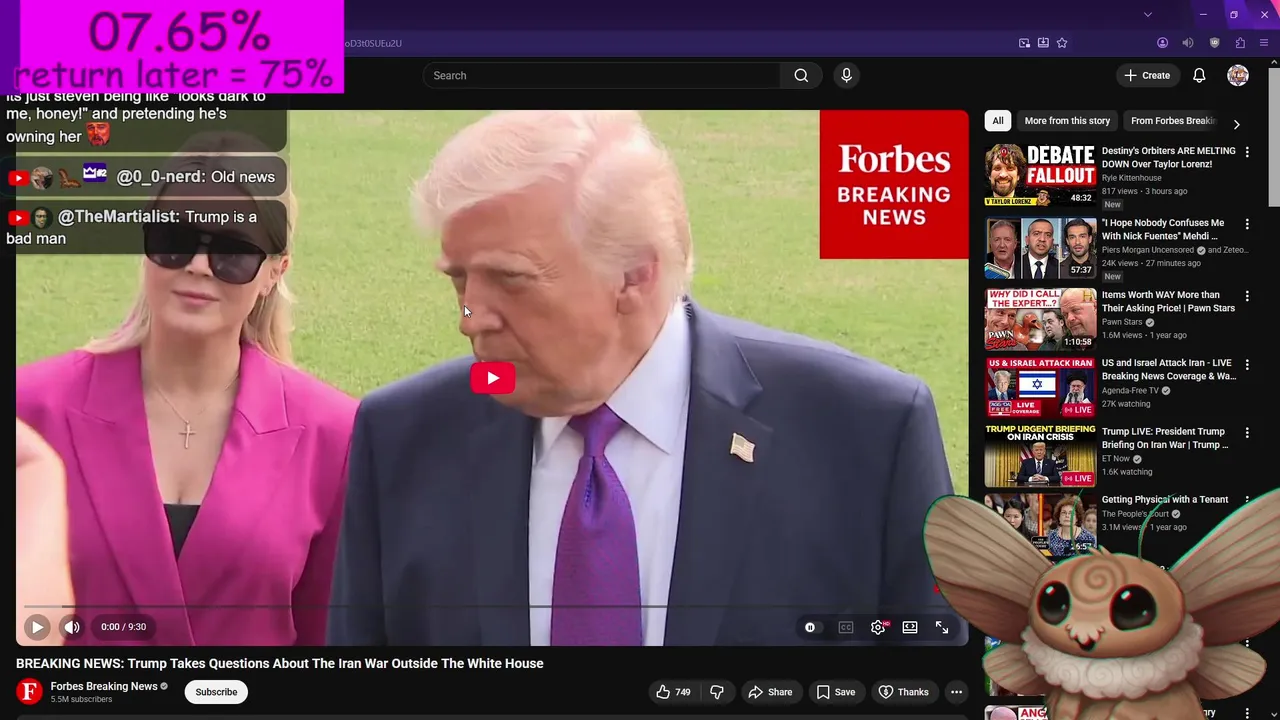Image resolution: width=1280 pixels, height=720 pixels.
Task: Show next filter chips with arrow
Action: 1236,124
